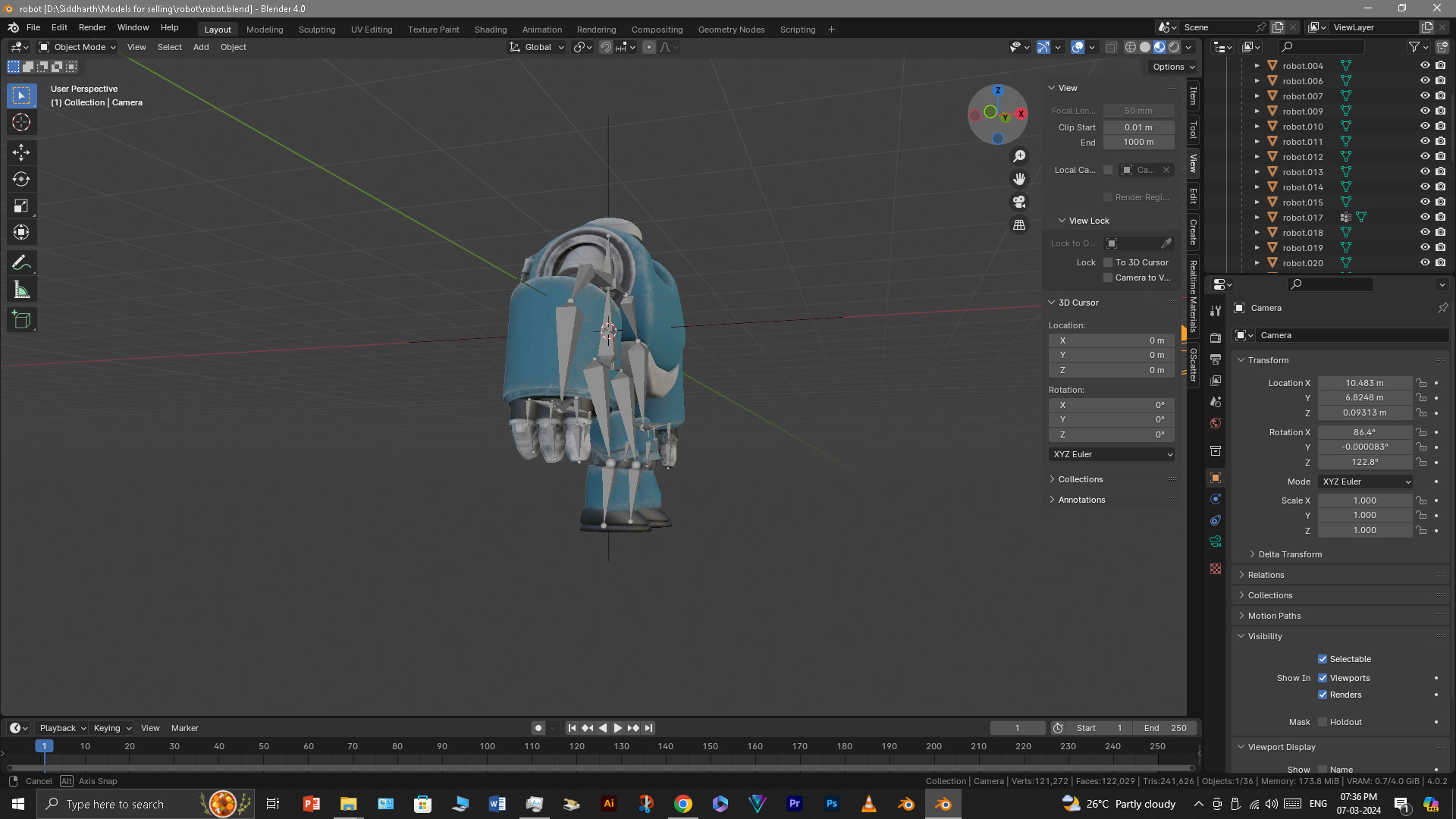This screenshot has height=819, width=1456.
Task: Select the Move tool
Action: click(x=21, y=152)
